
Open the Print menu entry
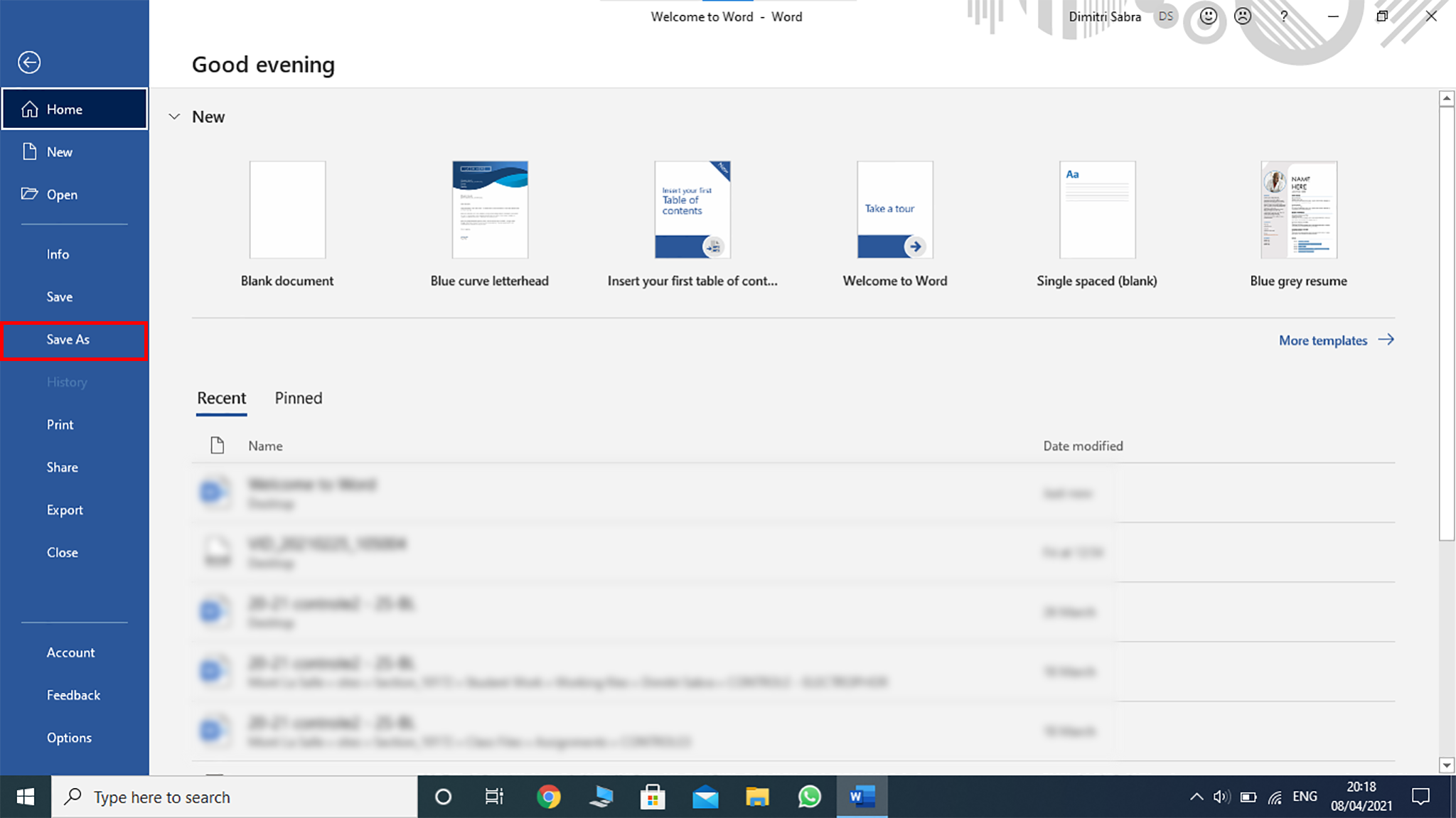coord(60,424)
